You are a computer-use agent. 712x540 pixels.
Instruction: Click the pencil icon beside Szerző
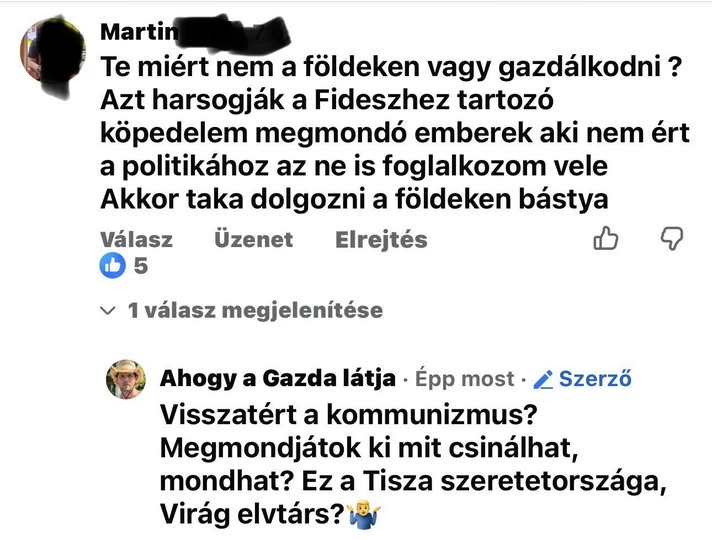pos(544,379)
